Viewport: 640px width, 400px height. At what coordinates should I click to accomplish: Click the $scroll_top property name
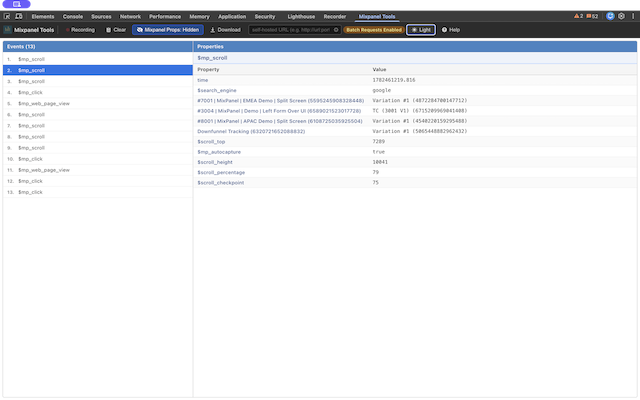point(211,142)
